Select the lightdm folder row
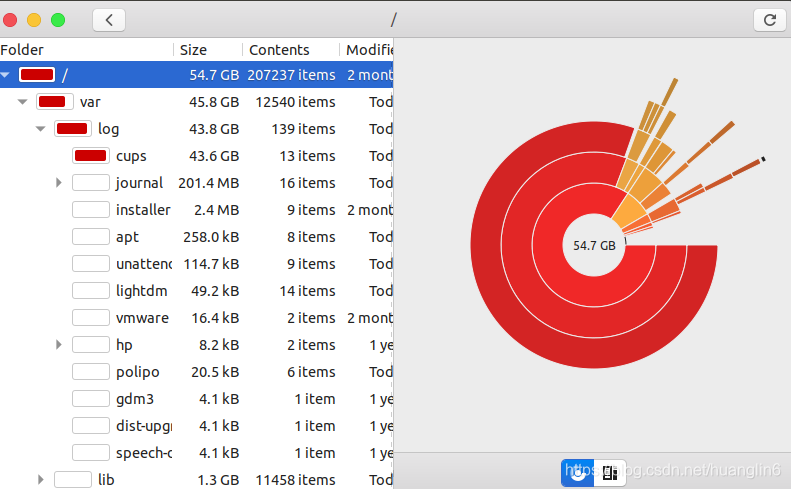791x489 pixels. tap(197, 291)
